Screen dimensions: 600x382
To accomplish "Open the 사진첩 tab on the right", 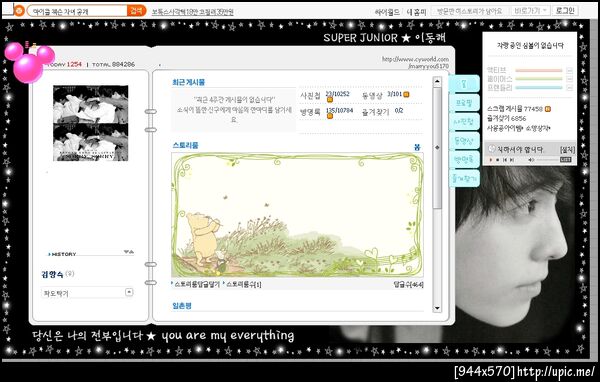I will [x=464, y=121].
